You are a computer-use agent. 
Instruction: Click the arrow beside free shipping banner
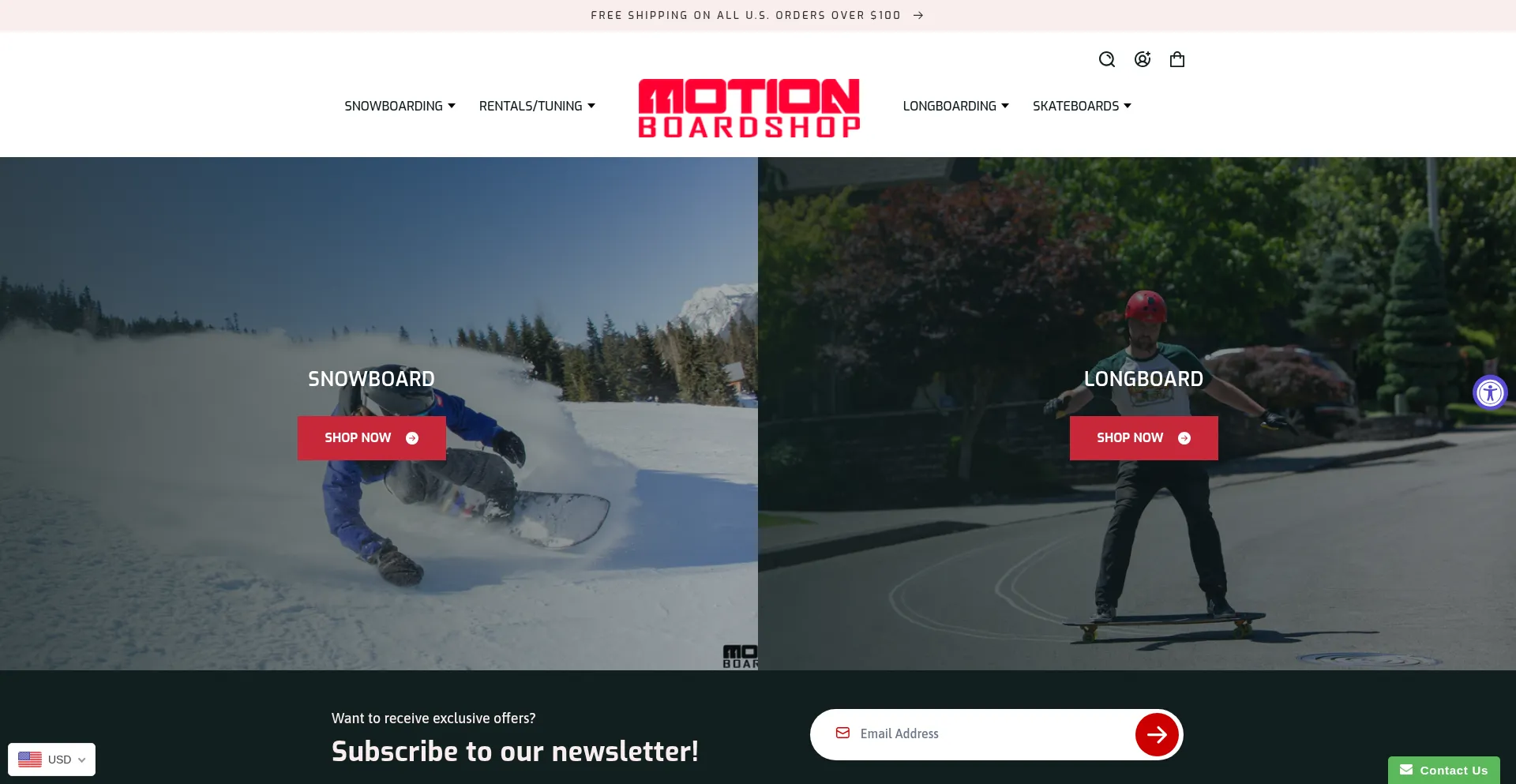tap(918, 15)
